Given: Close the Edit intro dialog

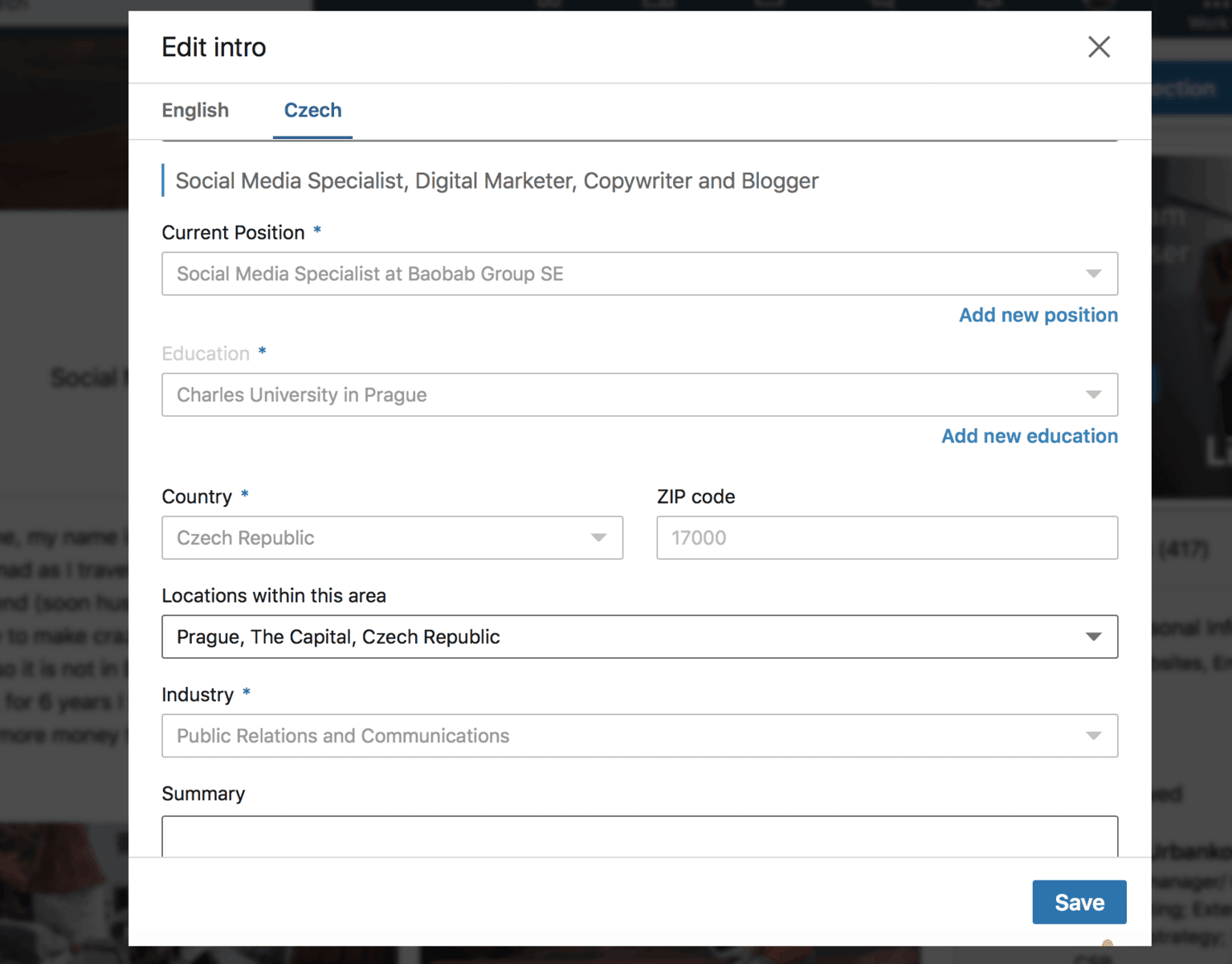Looking at the screenshot, I should point(1099,47).
